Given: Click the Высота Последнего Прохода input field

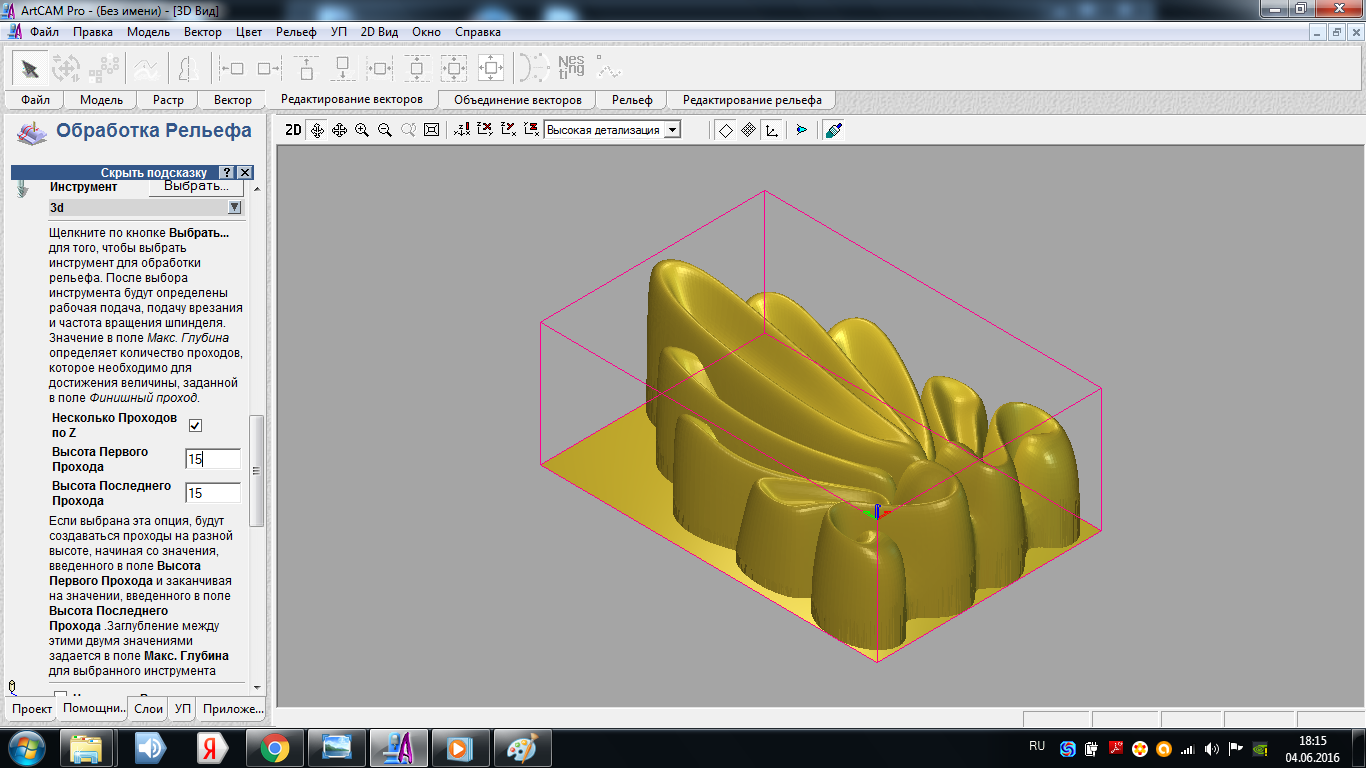Looking at the screenshot, I should [213, 493].
